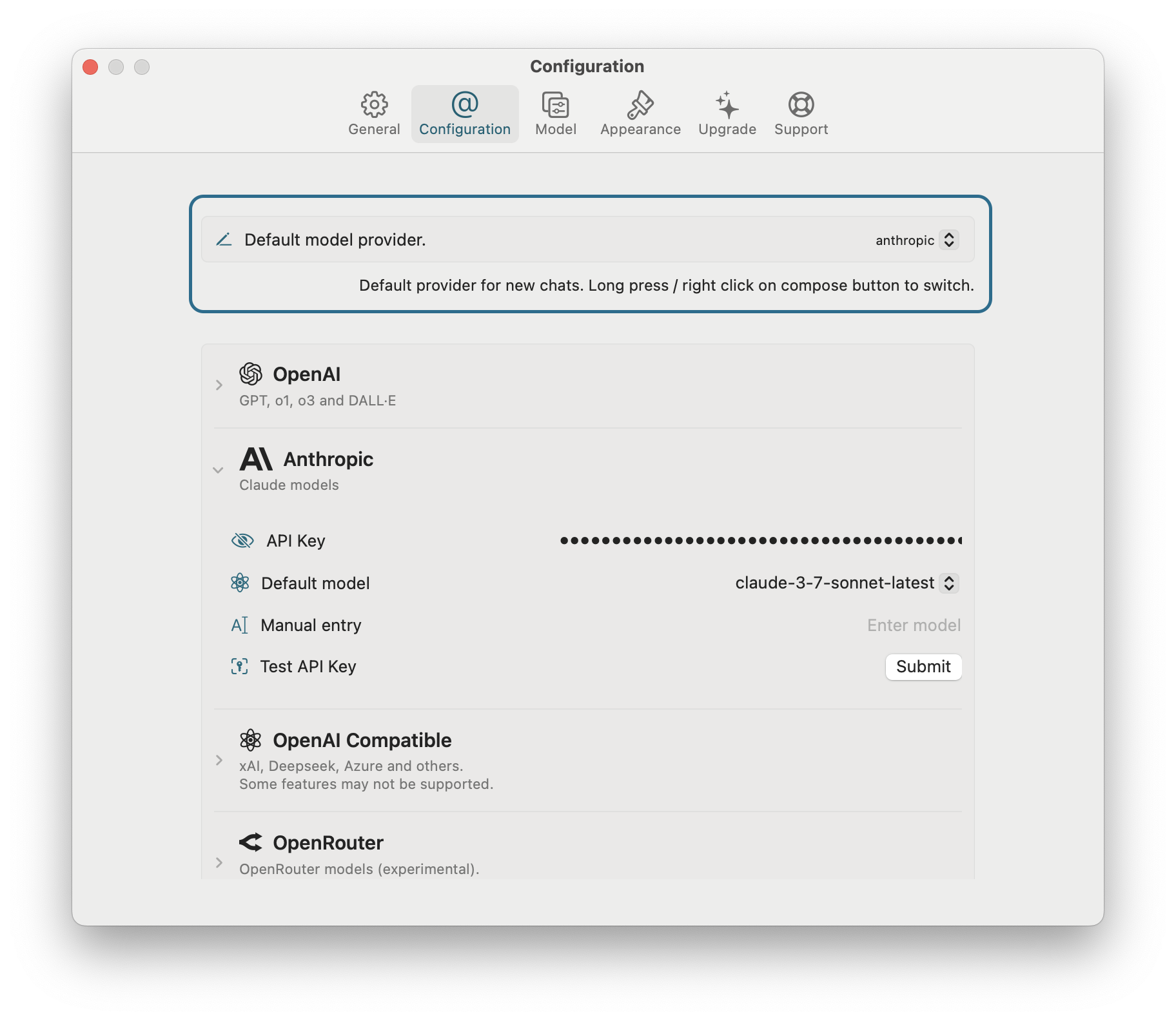Screen dimensions: 1176x1021
Task: Click the OpenAI logo icon
Action: point(251,374)
